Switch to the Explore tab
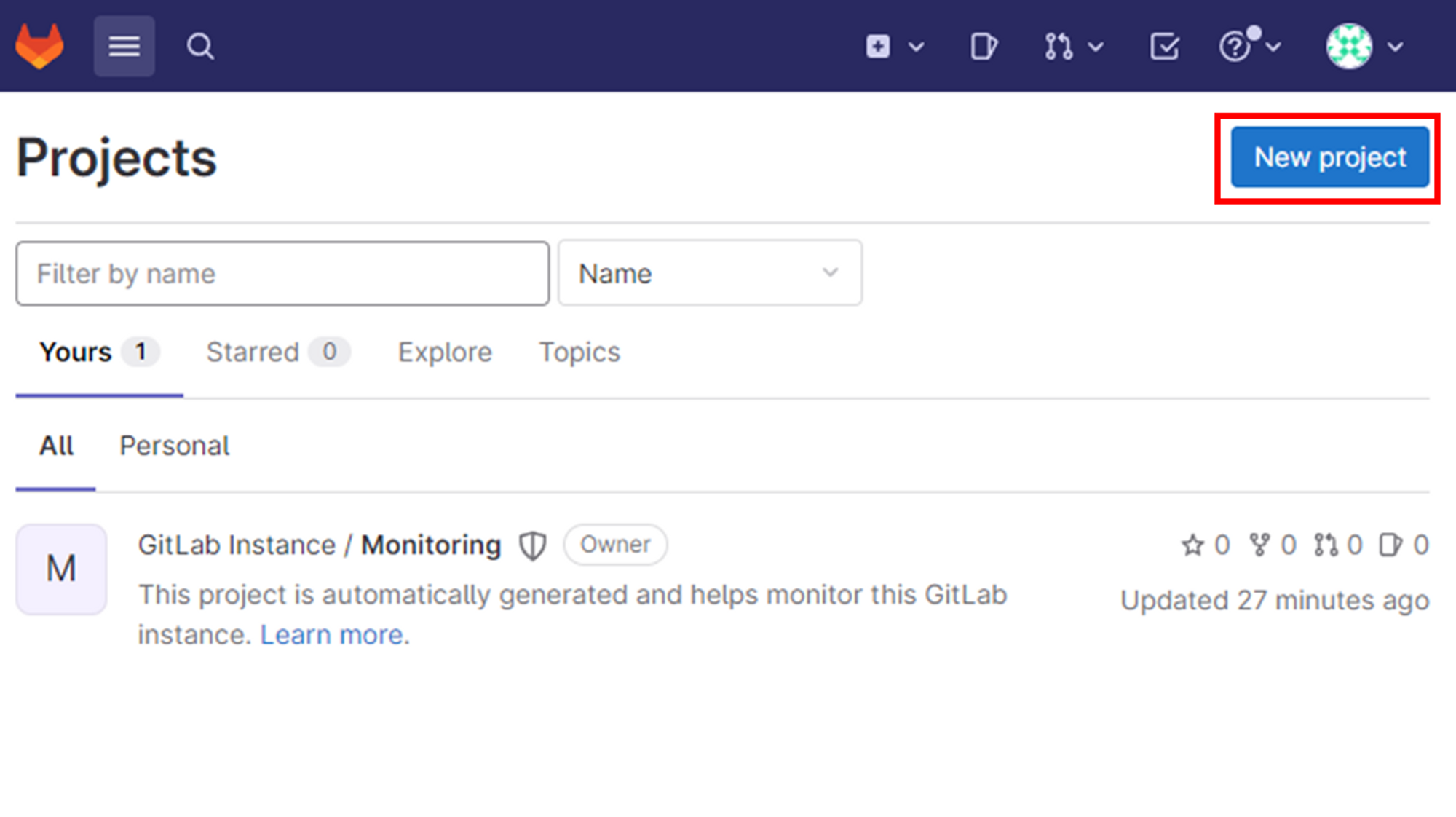 click(x=445, y=352)
